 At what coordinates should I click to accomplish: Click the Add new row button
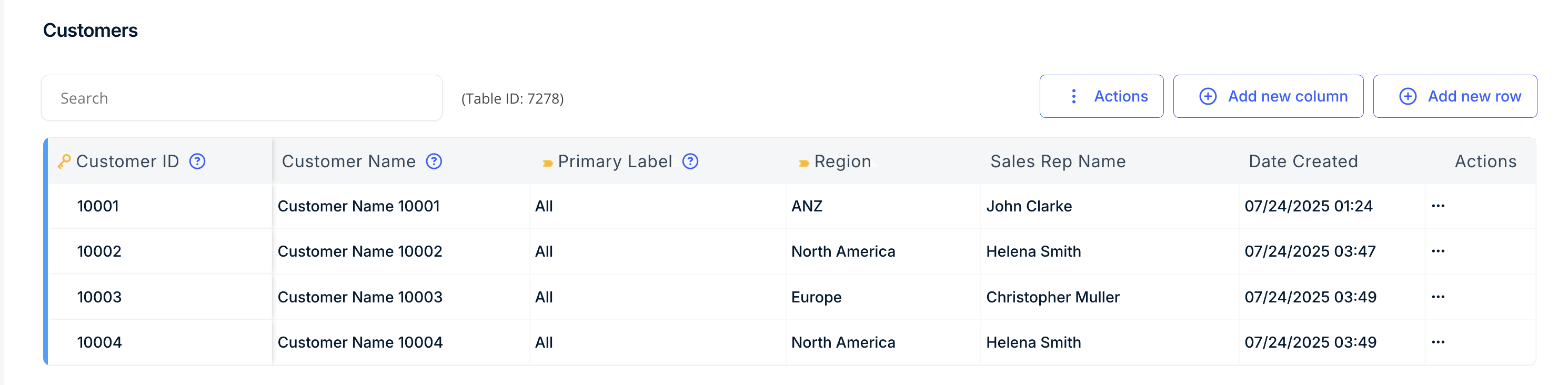(x=1455, y=96)
